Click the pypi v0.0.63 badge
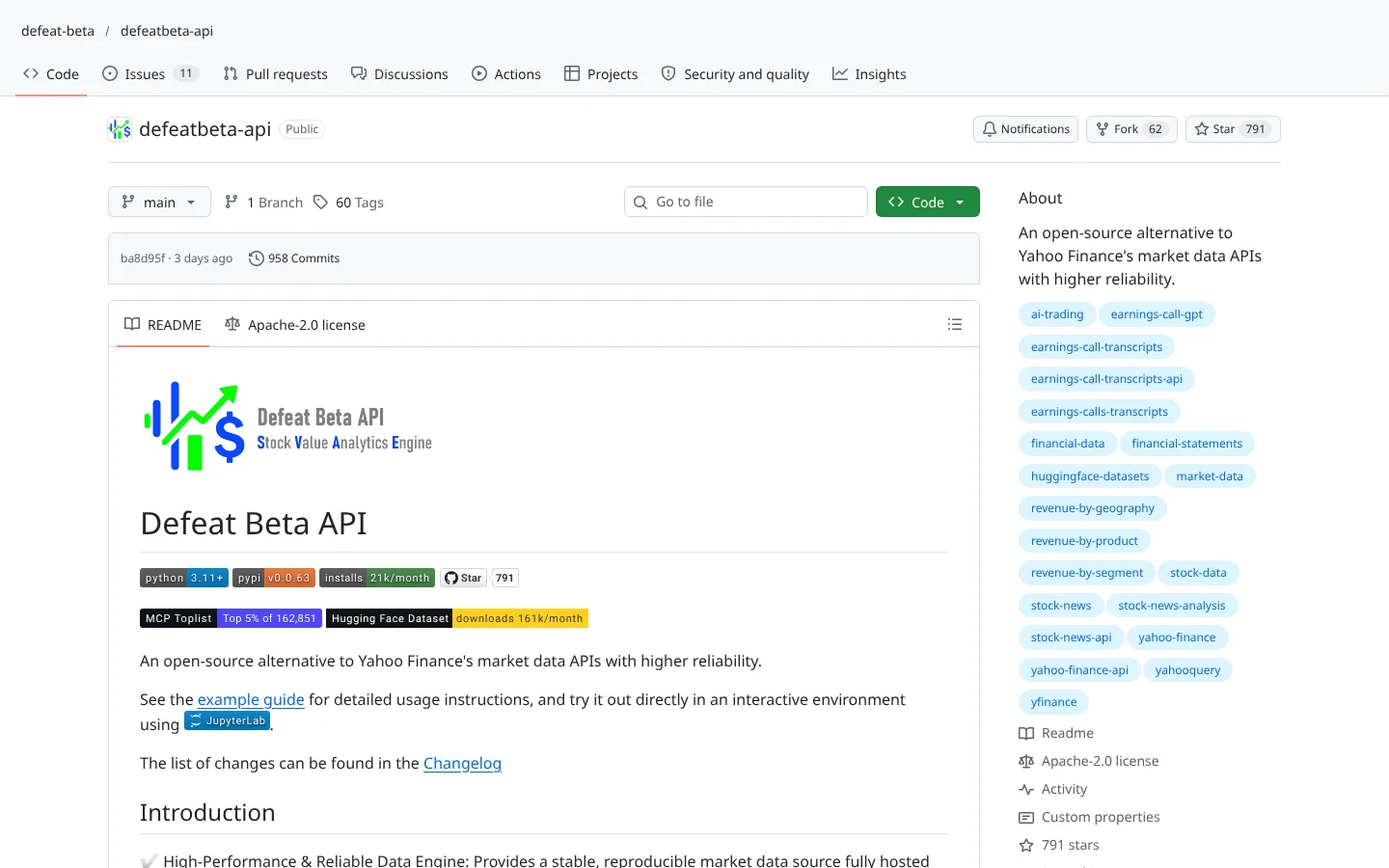1389x868 pixels. [274, 578]
